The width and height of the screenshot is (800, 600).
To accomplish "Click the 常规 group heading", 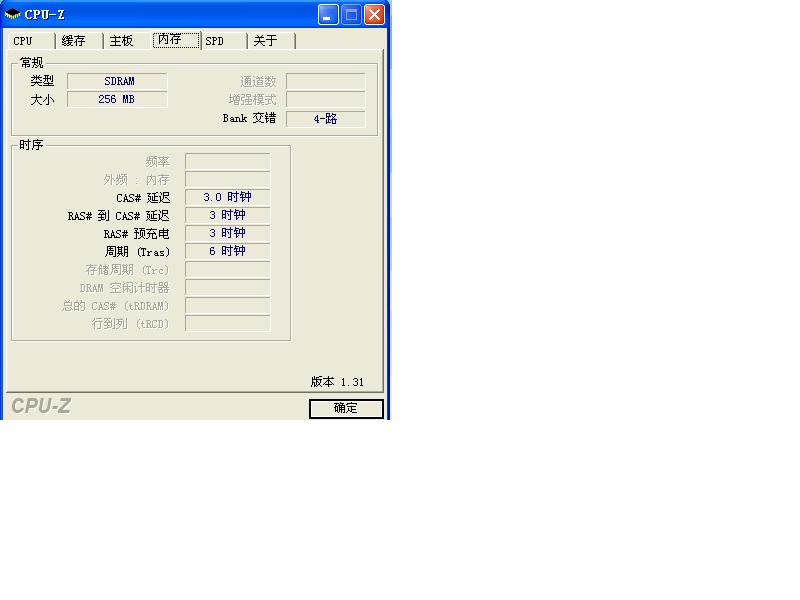I will coord(31,63).
